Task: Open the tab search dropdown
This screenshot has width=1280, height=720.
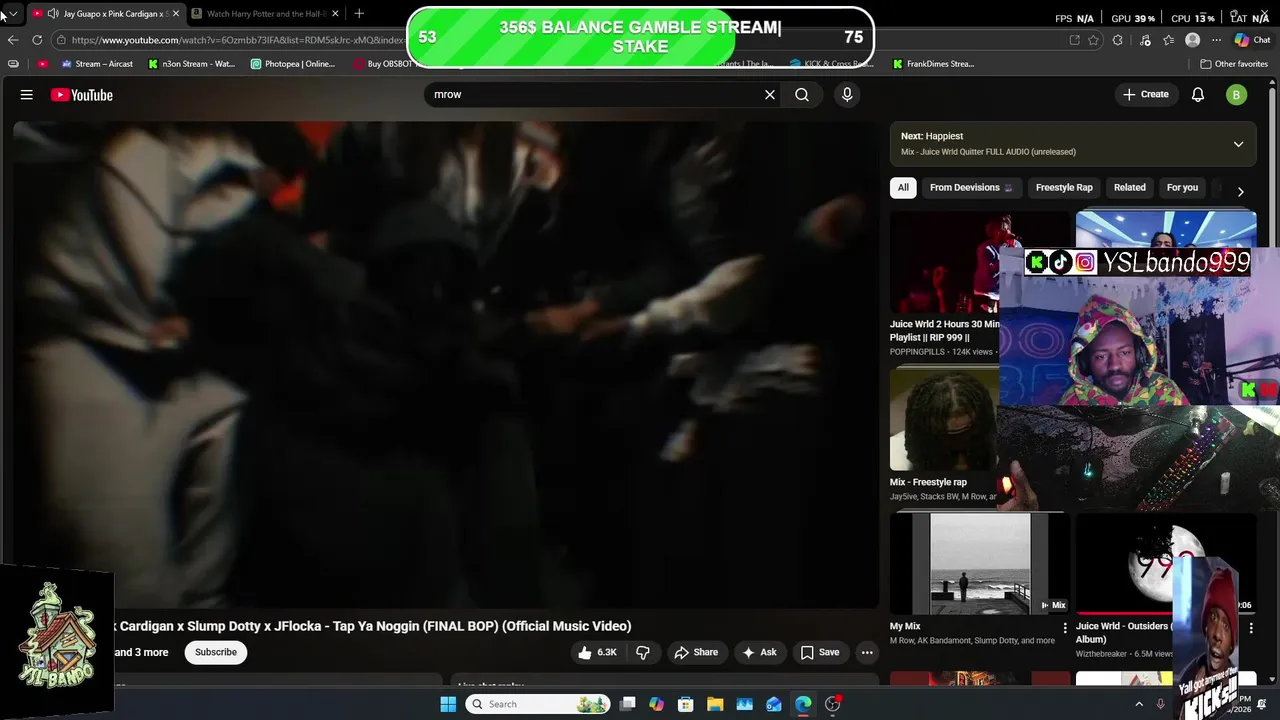Action: click(13, 14)
